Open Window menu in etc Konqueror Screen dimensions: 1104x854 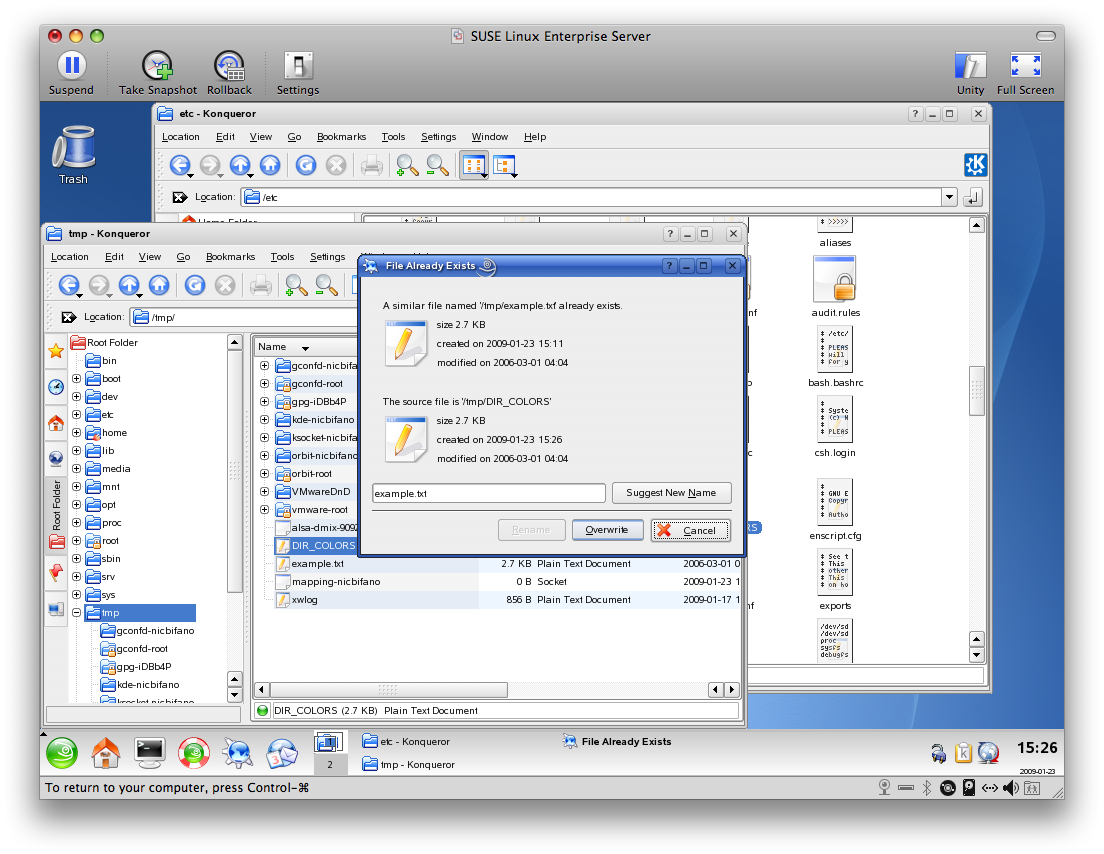coord(489,137)
